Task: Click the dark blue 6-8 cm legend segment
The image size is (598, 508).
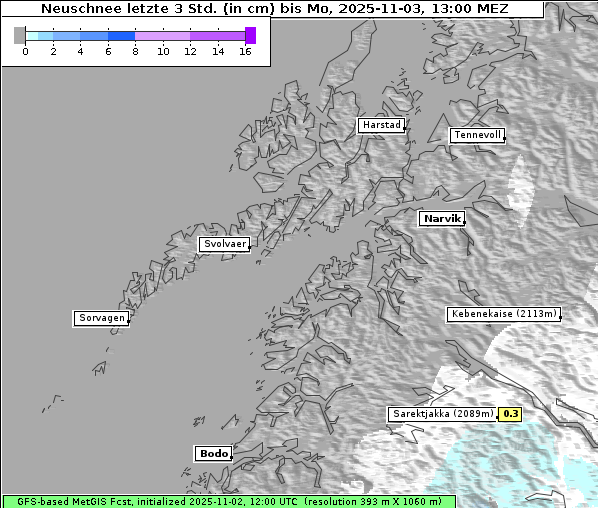Action: pyautogui.click(x=122, y=36)
